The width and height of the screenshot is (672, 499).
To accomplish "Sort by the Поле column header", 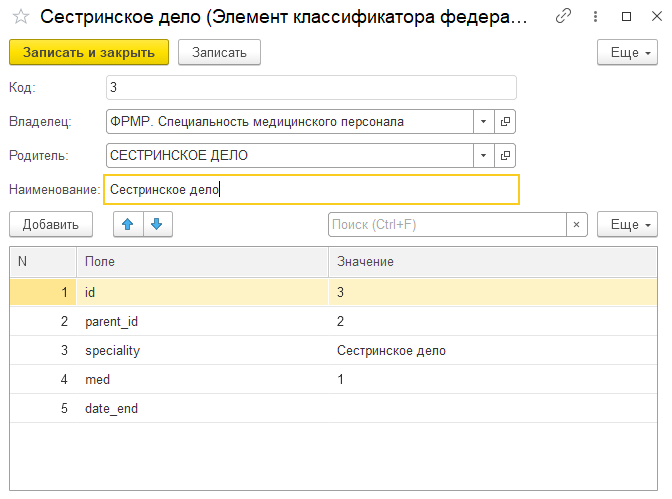I will coord(200,261).
